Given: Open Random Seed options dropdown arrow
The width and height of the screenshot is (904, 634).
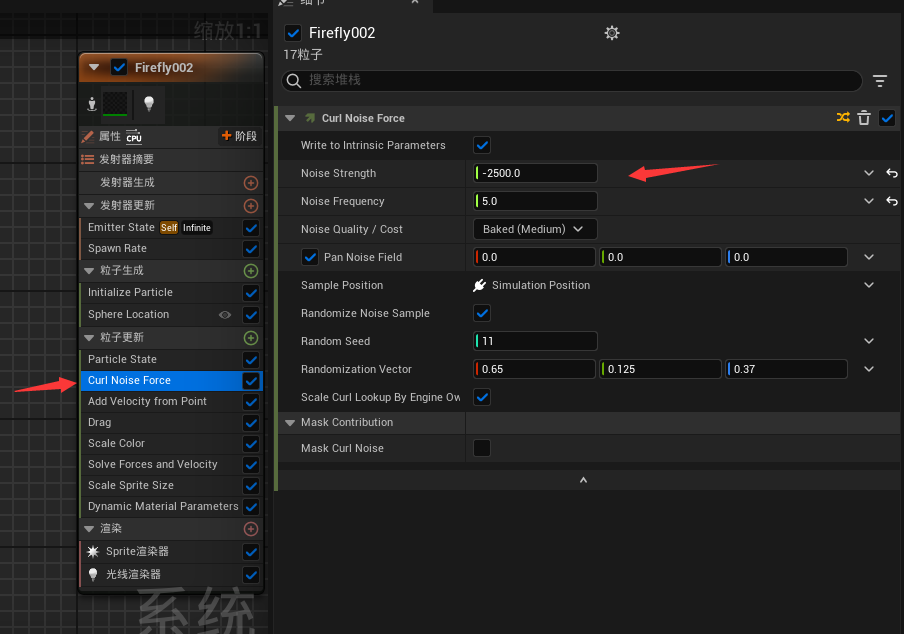Looking at the screenshot, I should 869,341.
